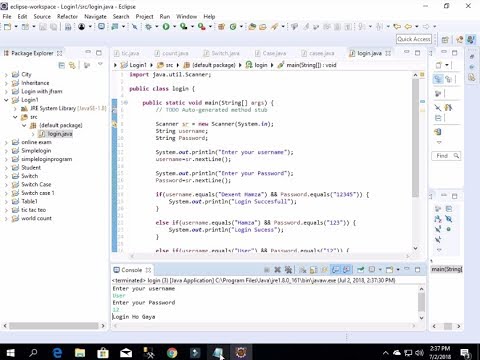Click Remove All Terminated Launches in Console
480x360 pixels.
(288, 270)
